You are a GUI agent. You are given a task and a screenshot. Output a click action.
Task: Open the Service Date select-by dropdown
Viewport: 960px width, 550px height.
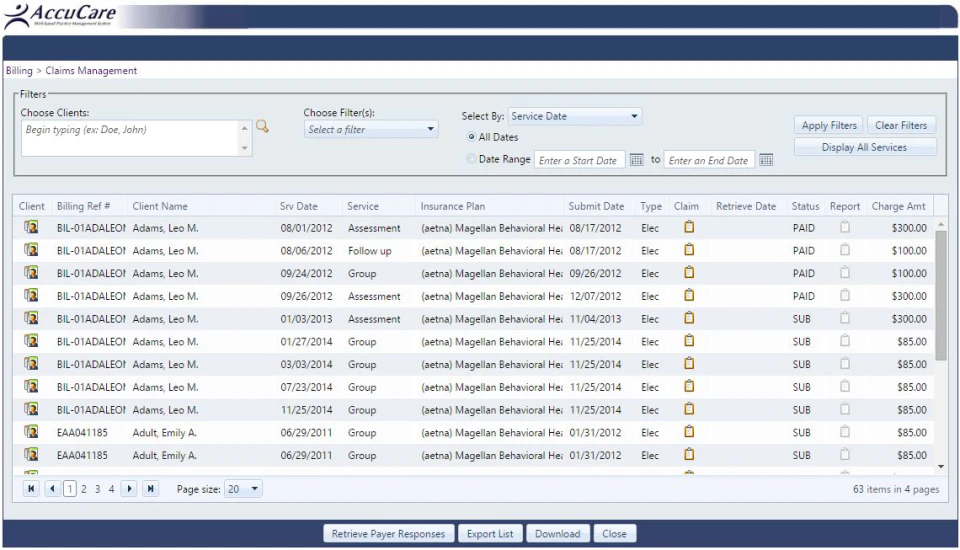pos(575,116)
